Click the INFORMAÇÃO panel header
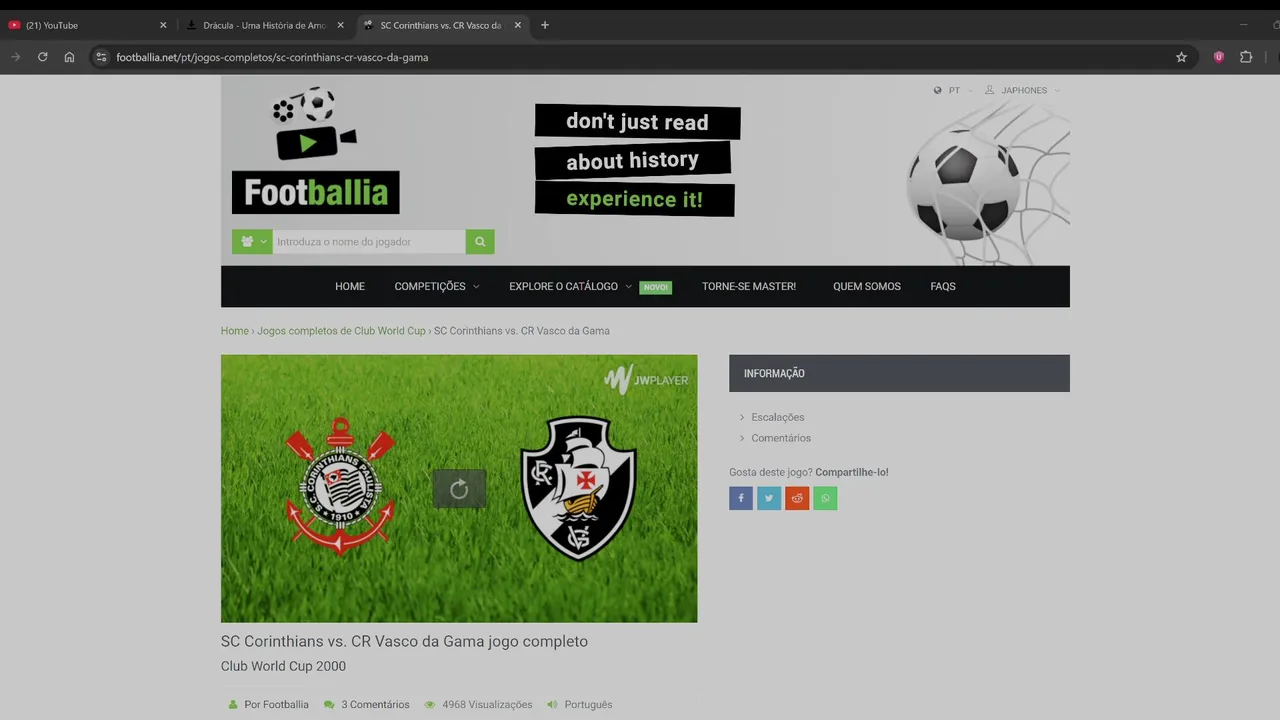The height and width of the screenshot is (720, 1280). click(x=899, y=373)
